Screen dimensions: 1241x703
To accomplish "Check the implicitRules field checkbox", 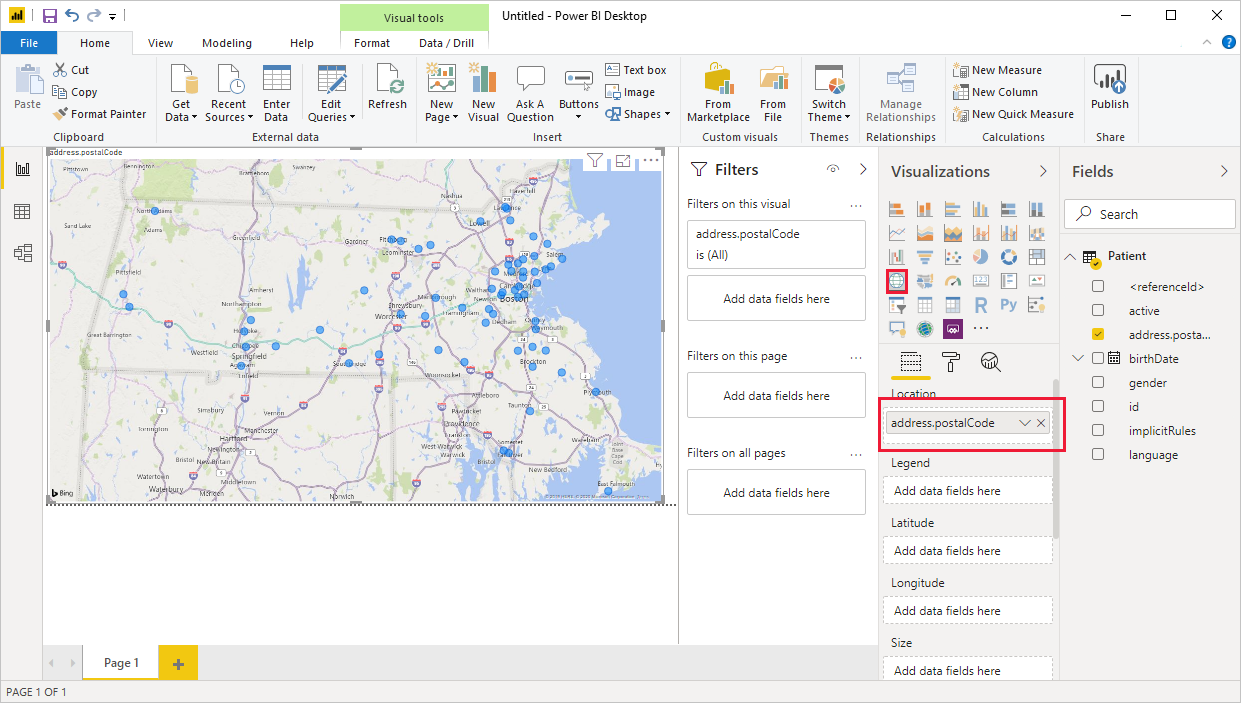I will click(x=1098, y=431).
